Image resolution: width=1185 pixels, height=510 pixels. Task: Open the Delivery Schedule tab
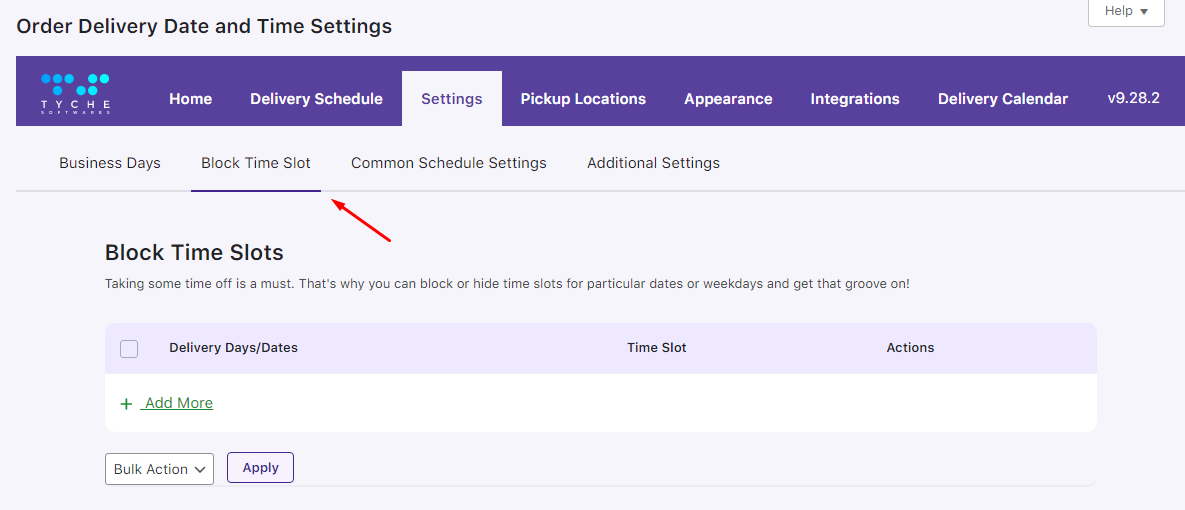click(316, 99)
